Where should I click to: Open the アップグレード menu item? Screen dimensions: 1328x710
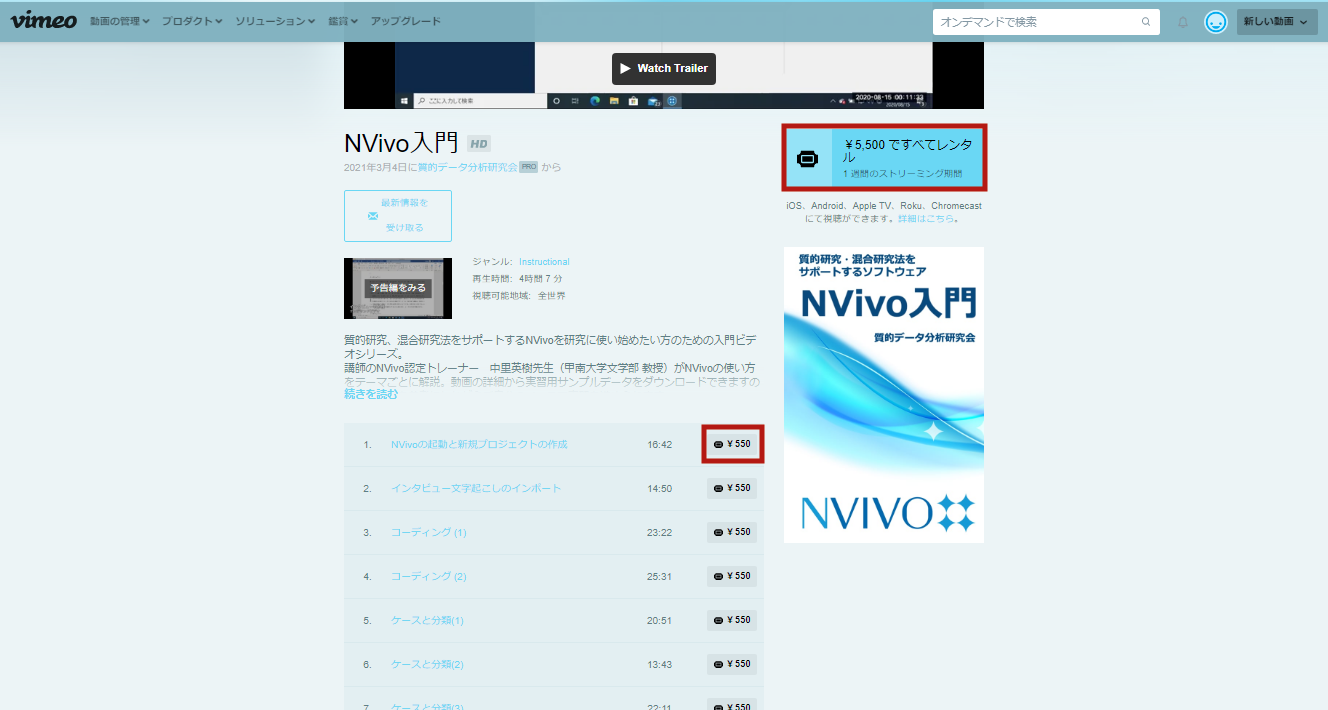(x=405, y=21)
